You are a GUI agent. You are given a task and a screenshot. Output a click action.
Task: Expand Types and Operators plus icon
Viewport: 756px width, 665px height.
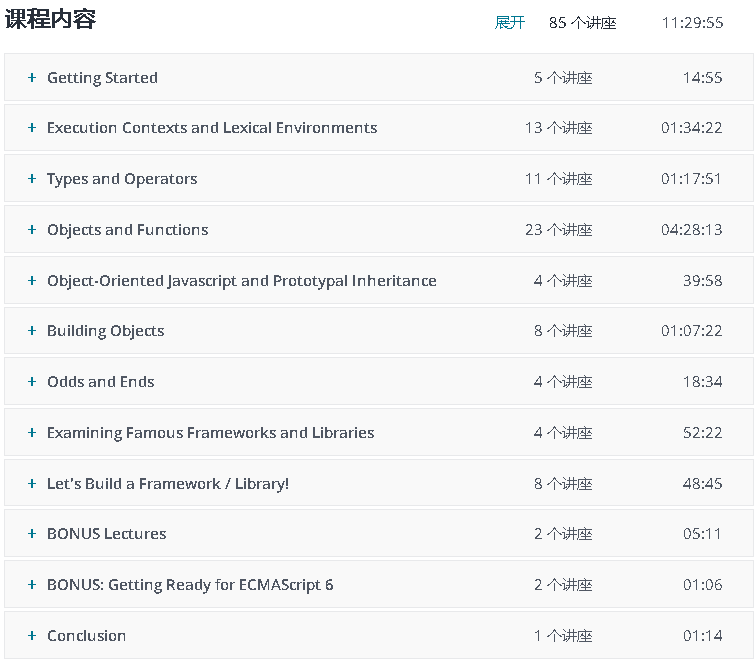(x=32, y=179)
